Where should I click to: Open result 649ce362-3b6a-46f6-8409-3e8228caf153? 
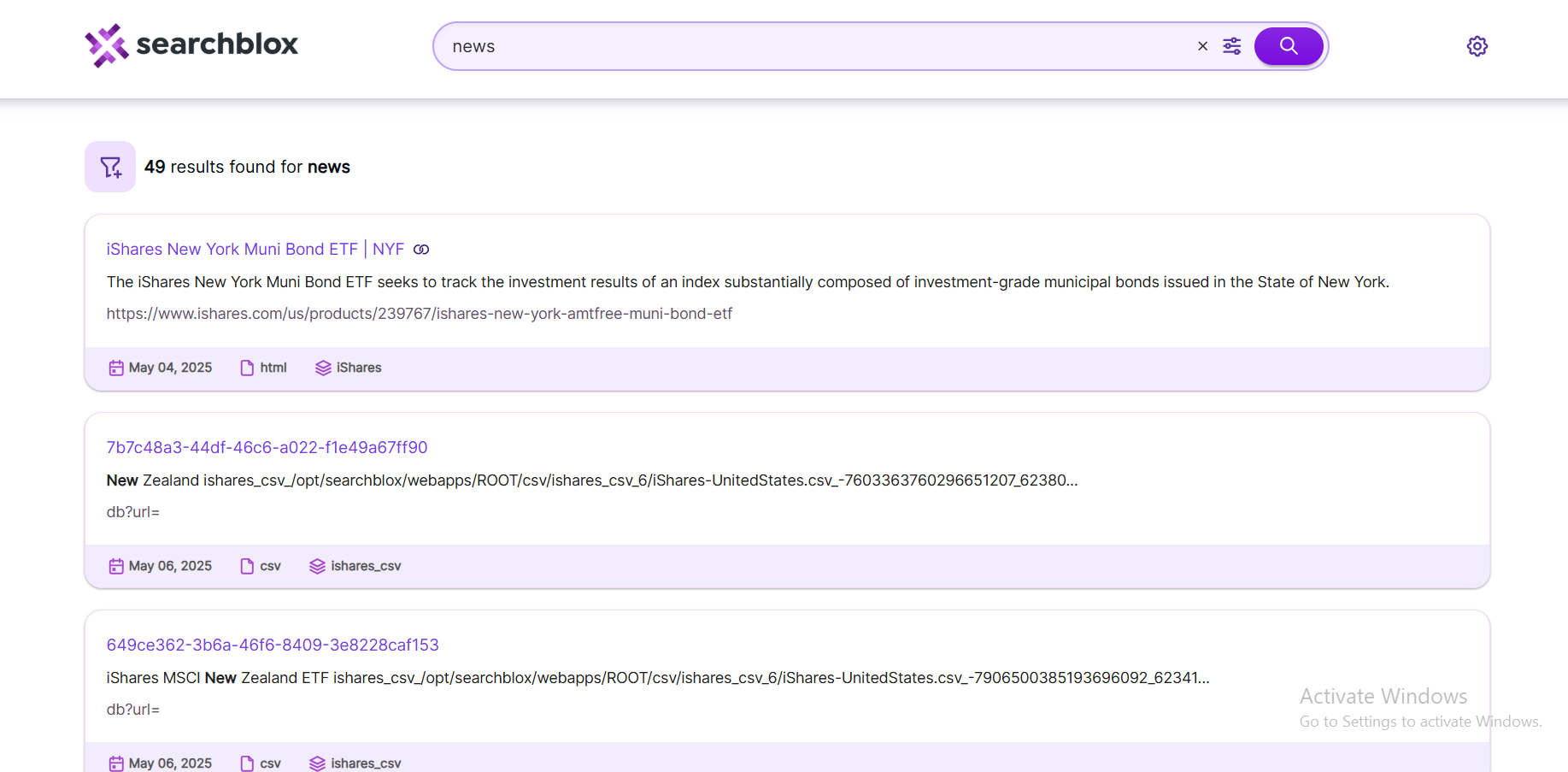[273, 645]
